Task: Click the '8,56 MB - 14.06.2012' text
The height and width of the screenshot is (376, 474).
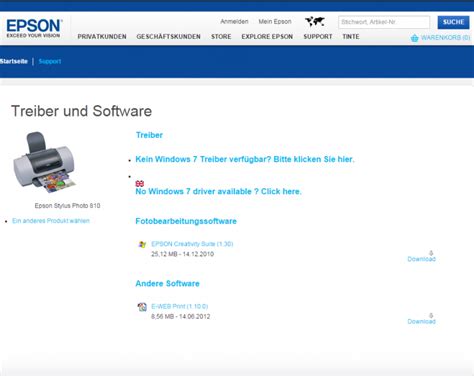Action: 181,317
